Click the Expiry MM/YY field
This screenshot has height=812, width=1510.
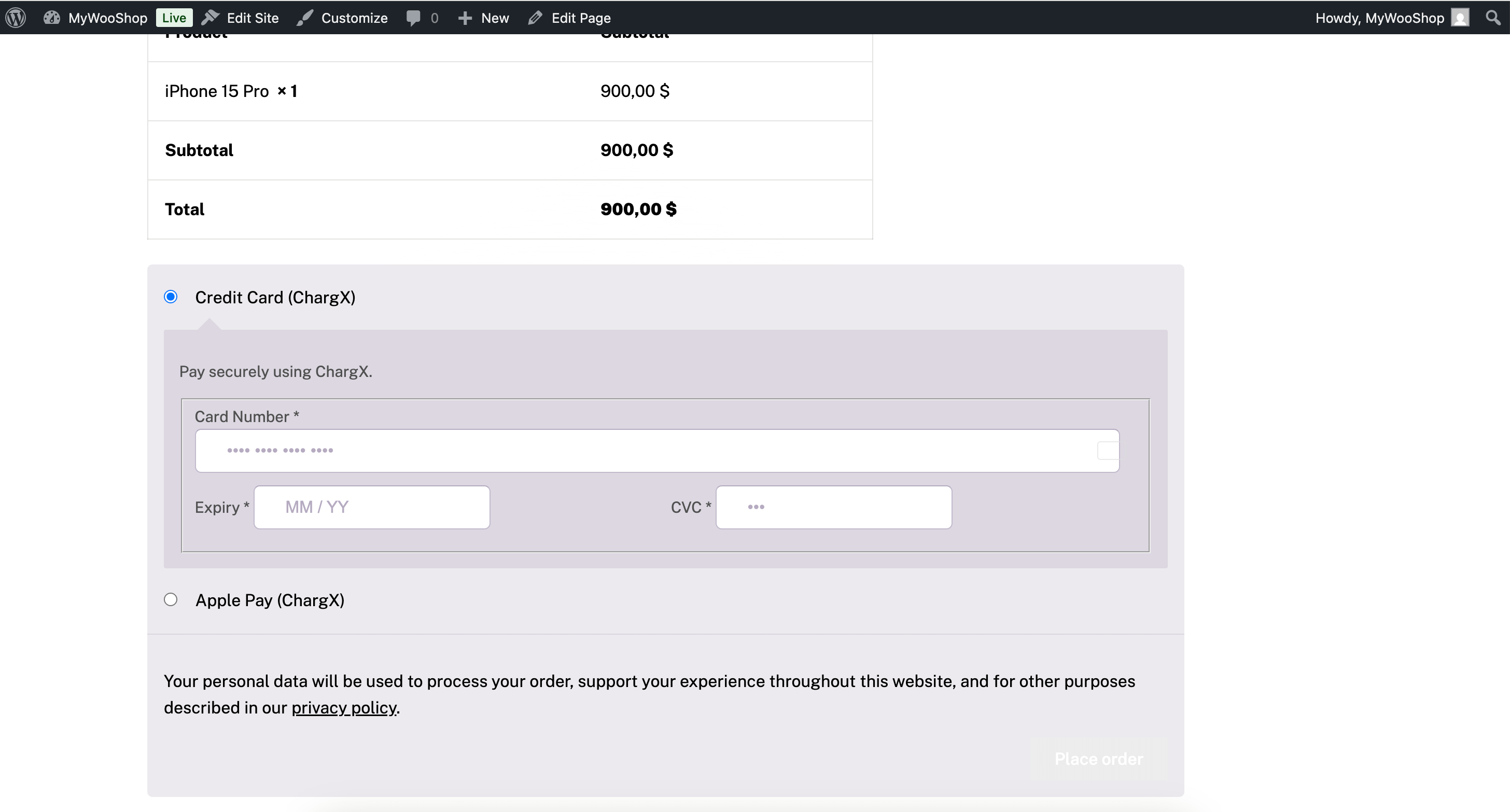point(371,507)
